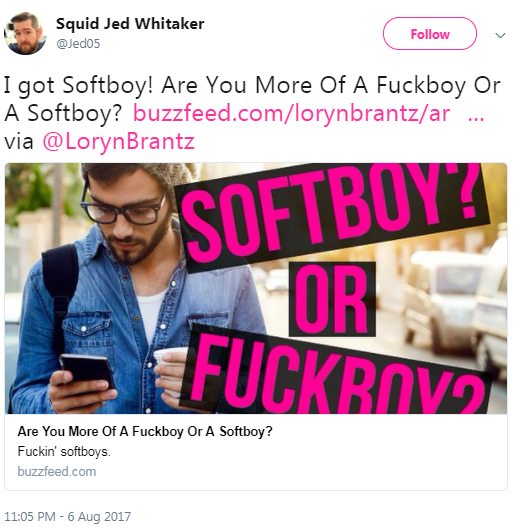515x527 pixels.
Task: Click the word "via" in the tweet text
Action: [19, 142]
